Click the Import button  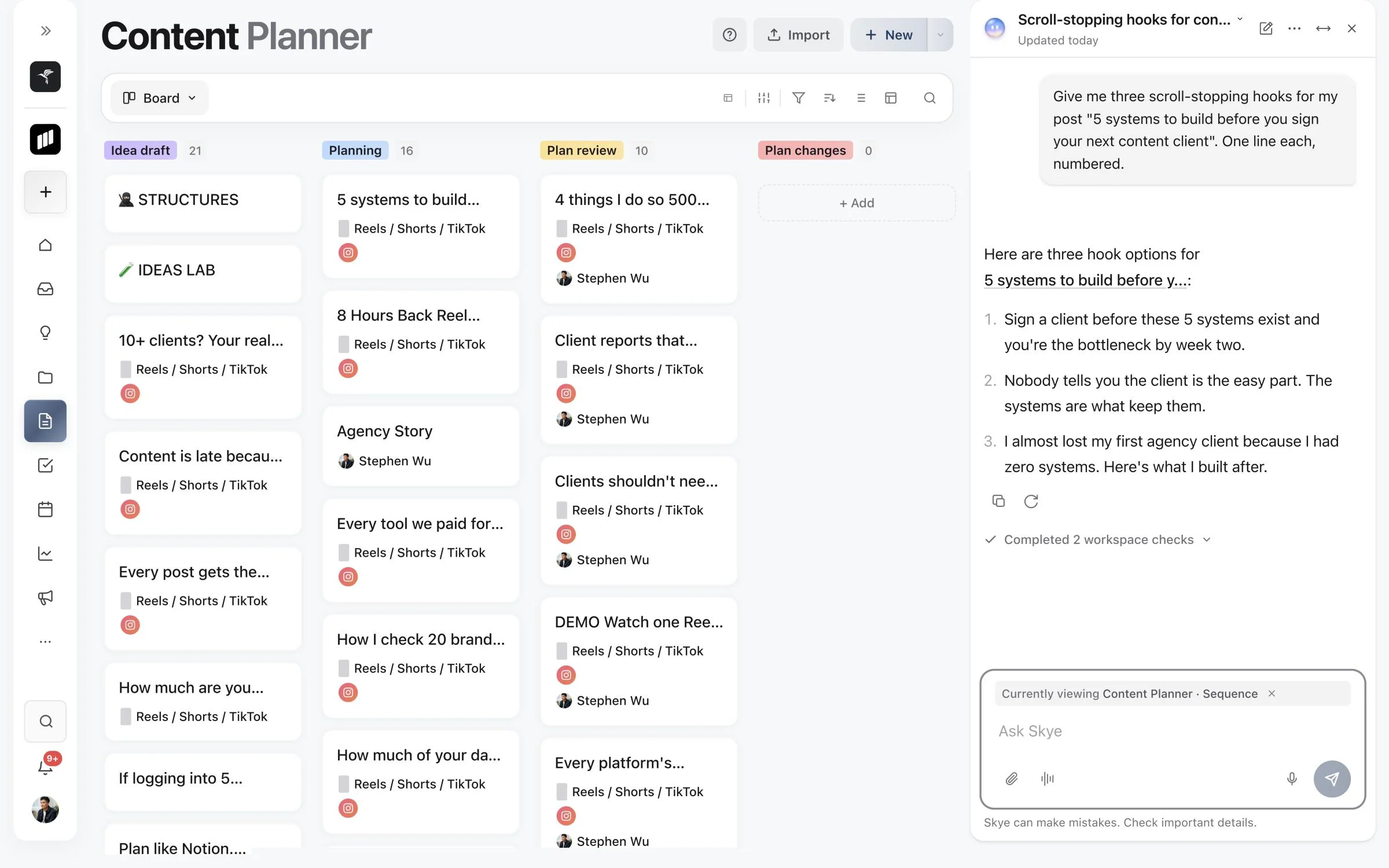tap(798, 35)
